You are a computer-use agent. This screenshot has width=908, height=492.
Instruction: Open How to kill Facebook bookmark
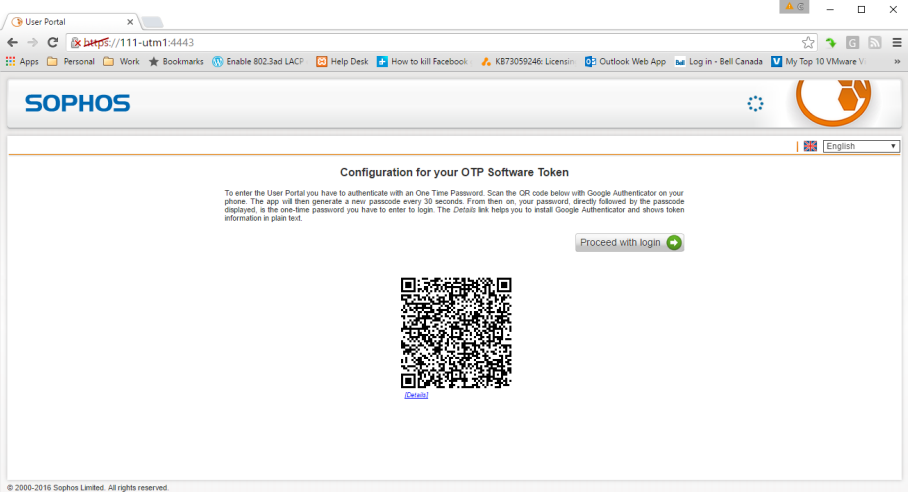[423, 61]
